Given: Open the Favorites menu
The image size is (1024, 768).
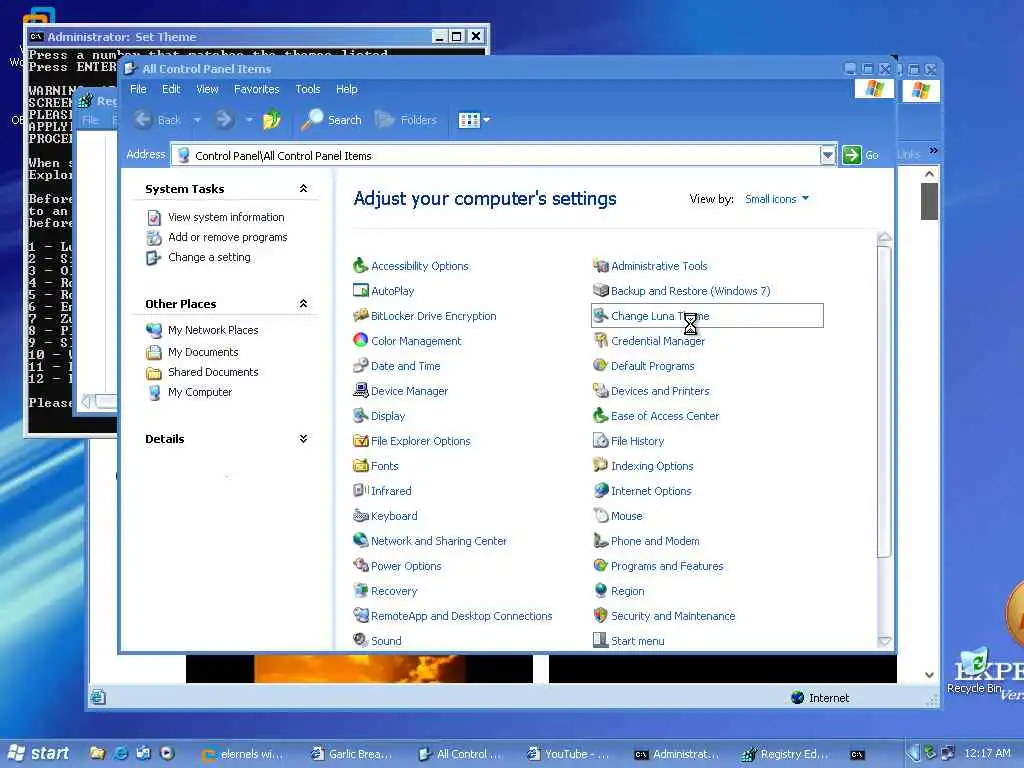Looking at the screenshot, I should (x=257, y=89).
